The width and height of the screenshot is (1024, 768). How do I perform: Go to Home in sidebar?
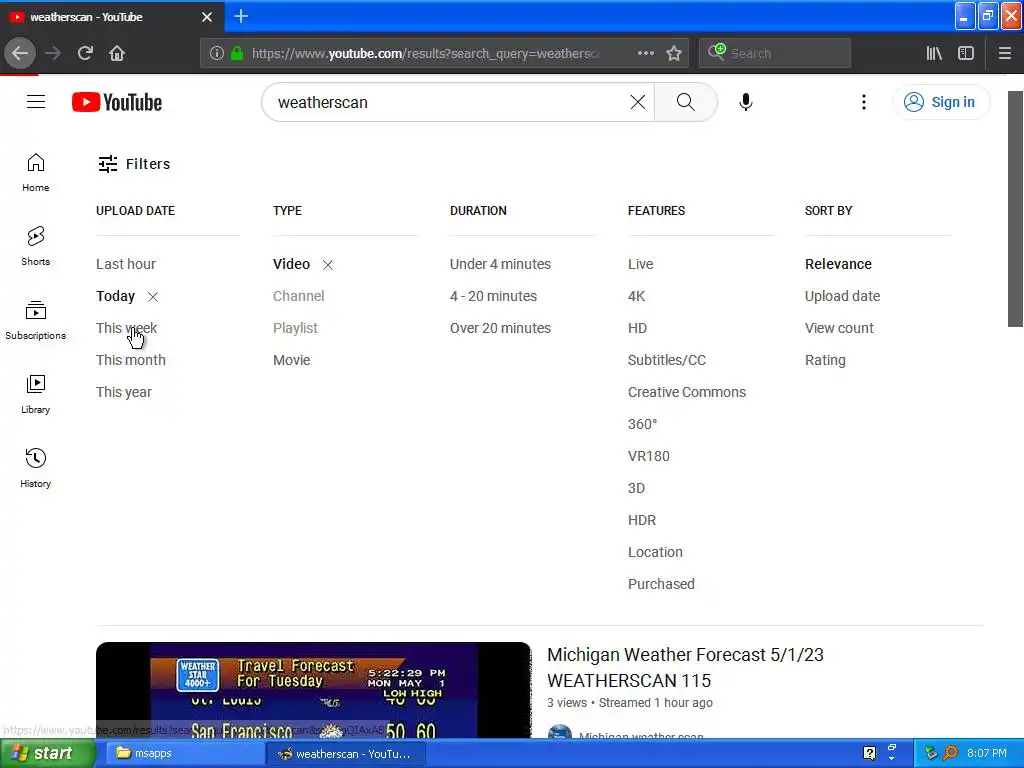pyautogui.click(x=35, y=172)
